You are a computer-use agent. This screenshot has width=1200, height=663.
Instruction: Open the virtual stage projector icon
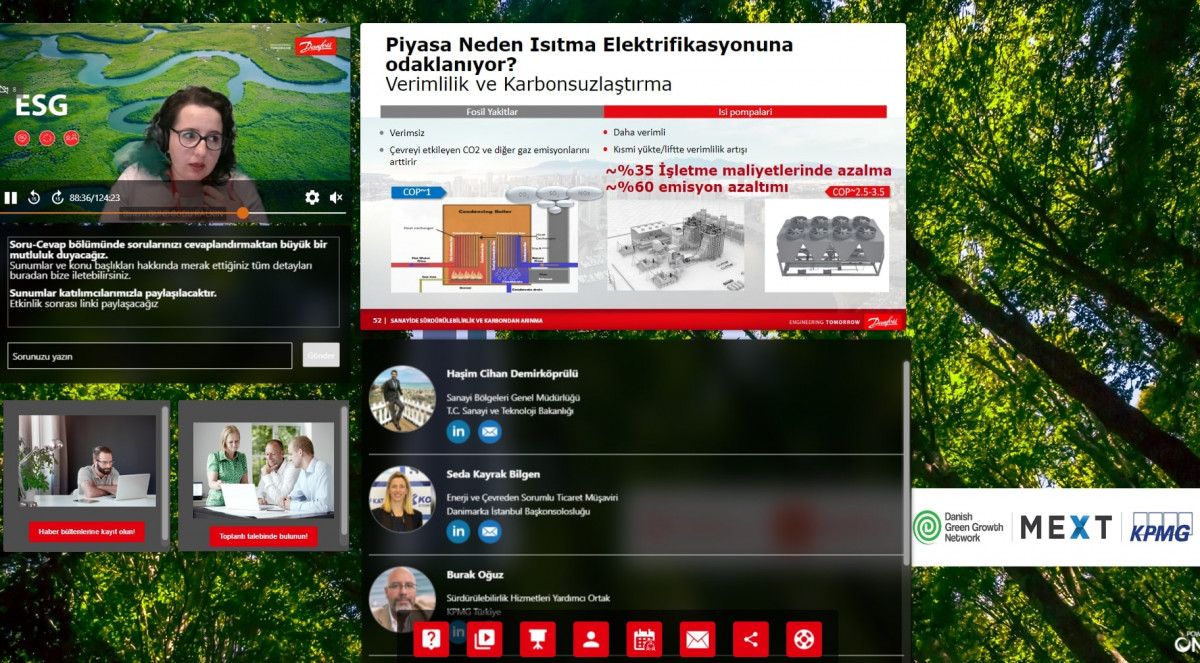point(538,638)
